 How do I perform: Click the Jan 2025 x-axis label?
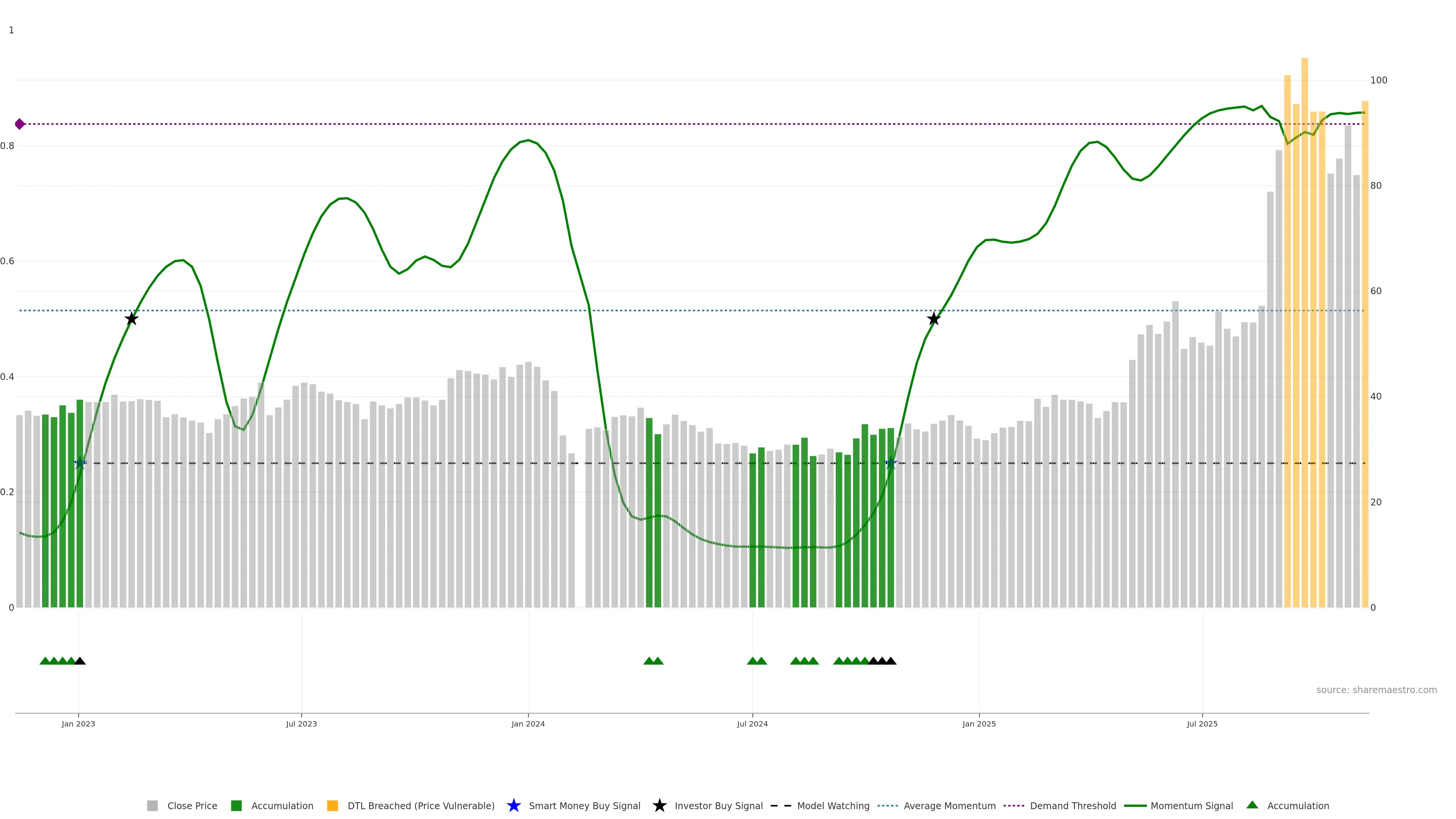pyautogui.click(x=979, y=723)
